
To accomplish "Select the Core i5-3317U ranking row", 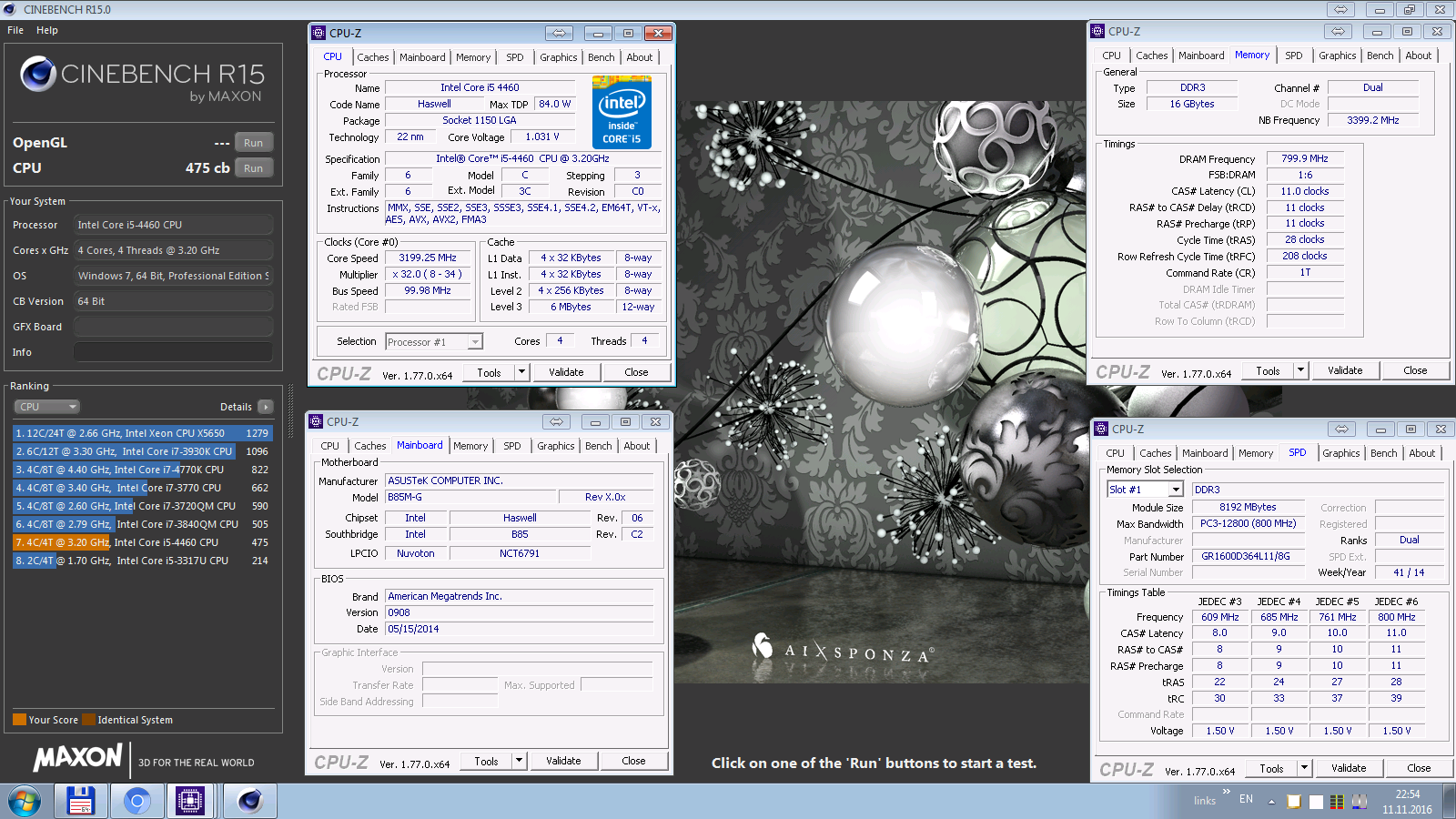I will click(142, 561).
